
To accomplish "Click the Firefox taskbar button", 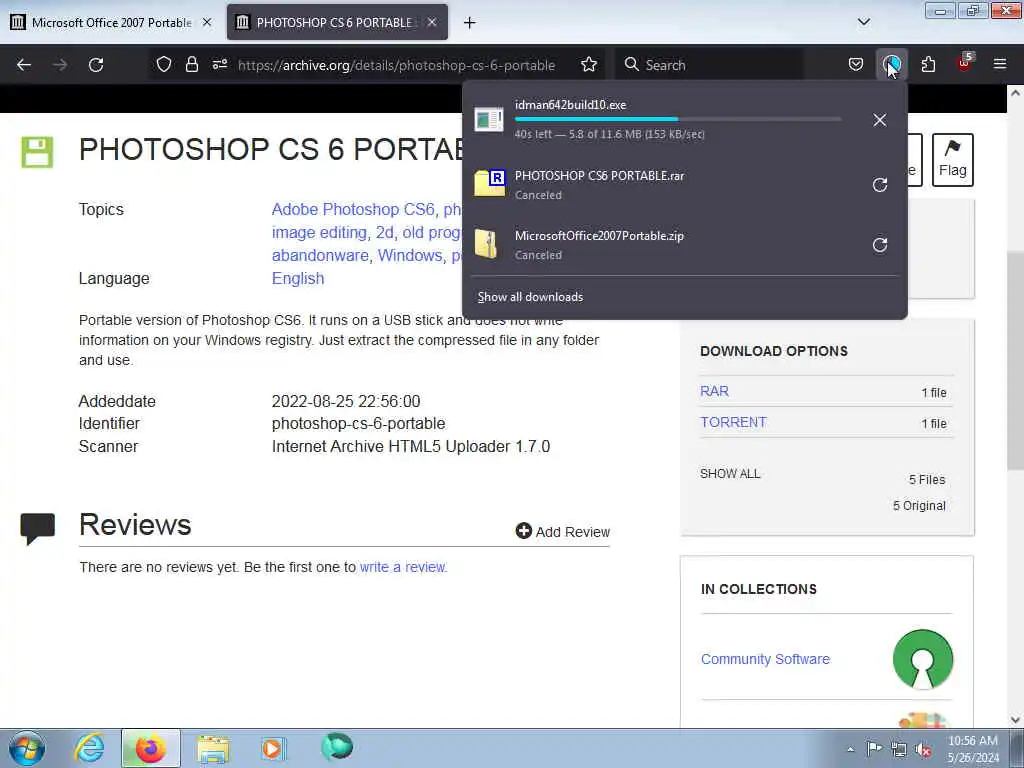I will point(150,748).
